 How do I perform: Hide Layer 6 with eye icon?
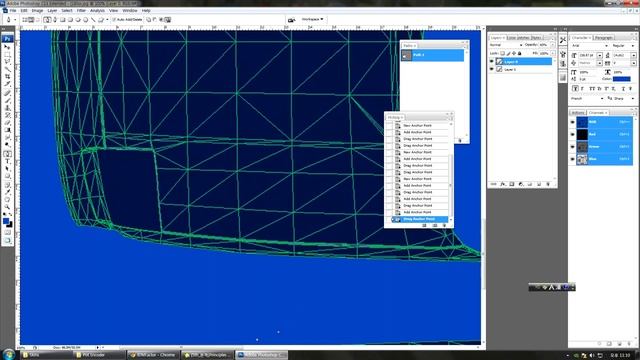point(491,62)
